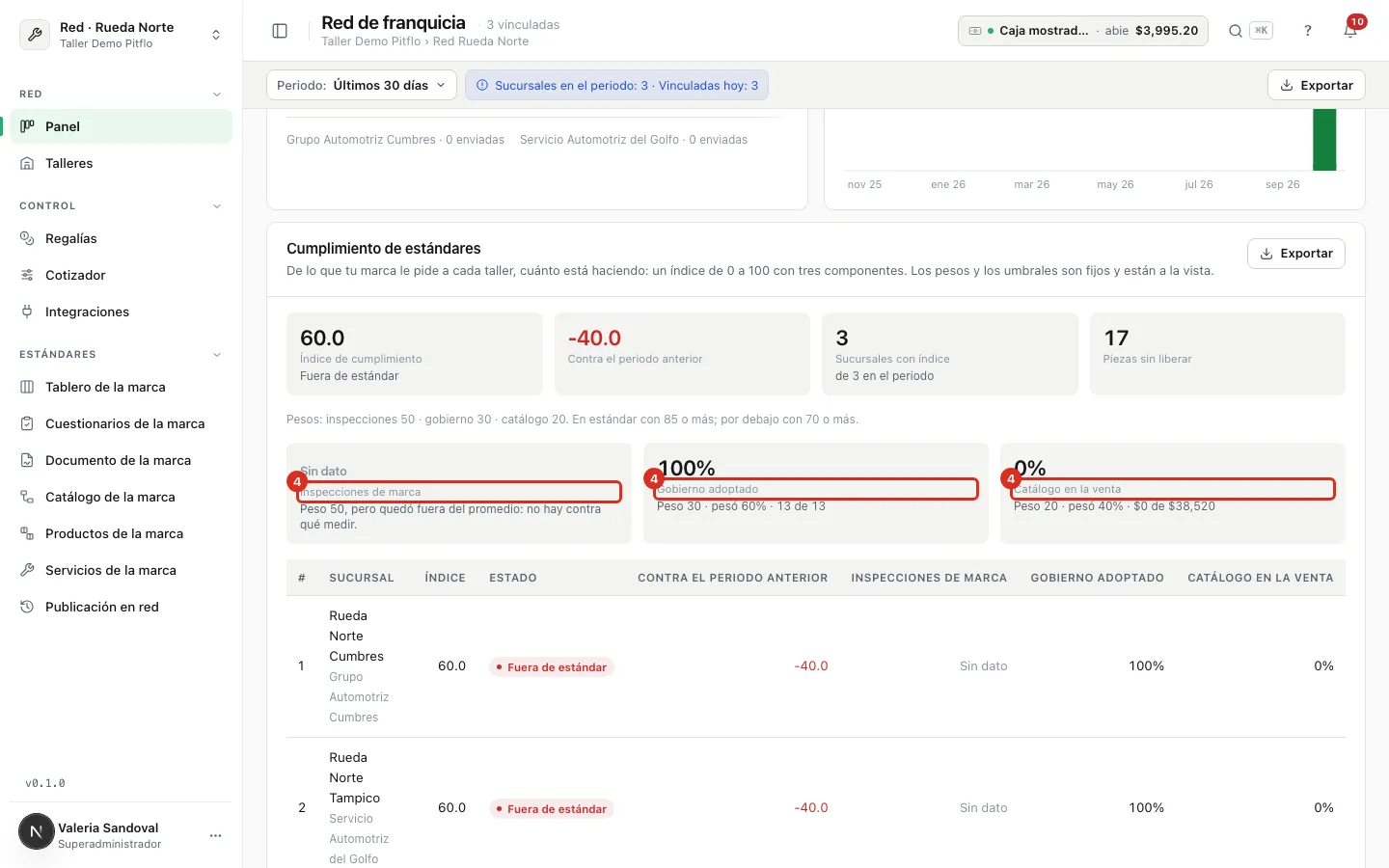Open Documento de la marca
Image resolution: width=1389 pixels, height=868 pixels.
122,460
